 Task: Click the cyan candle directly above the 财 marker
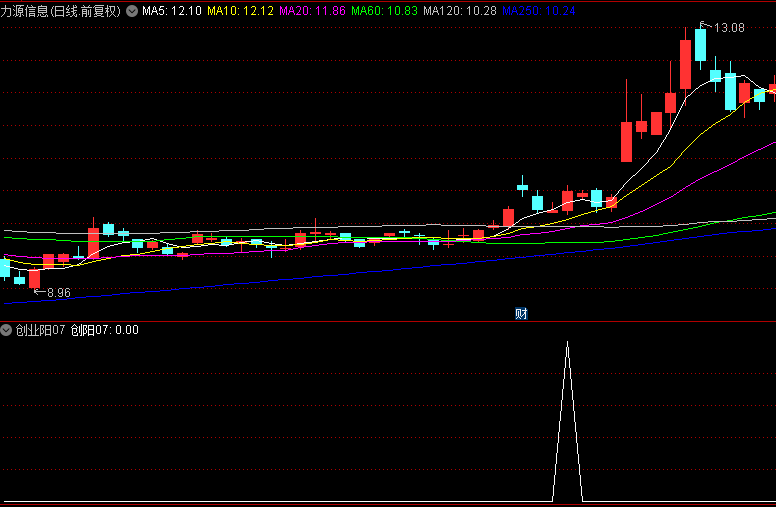tap(522, 186)
